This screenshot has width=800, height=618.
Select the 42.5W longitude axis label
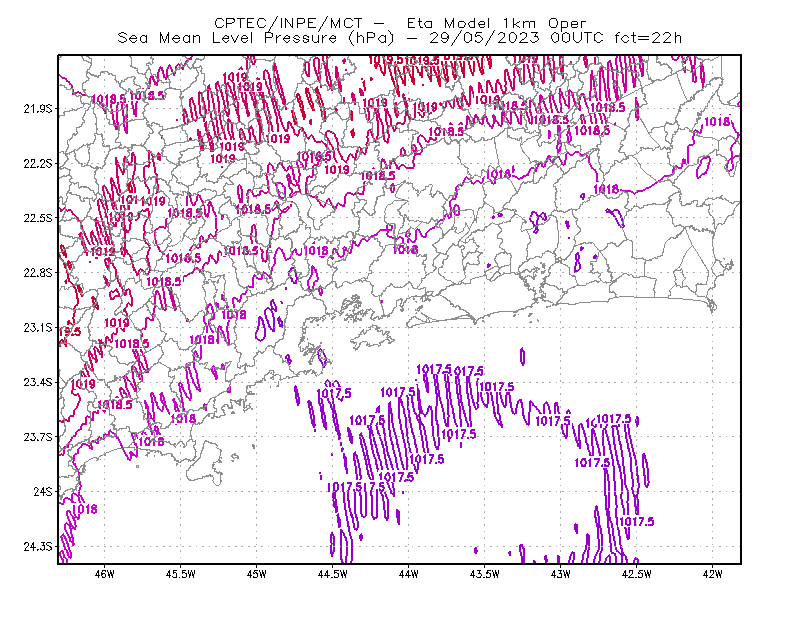[x=636, y=574]
